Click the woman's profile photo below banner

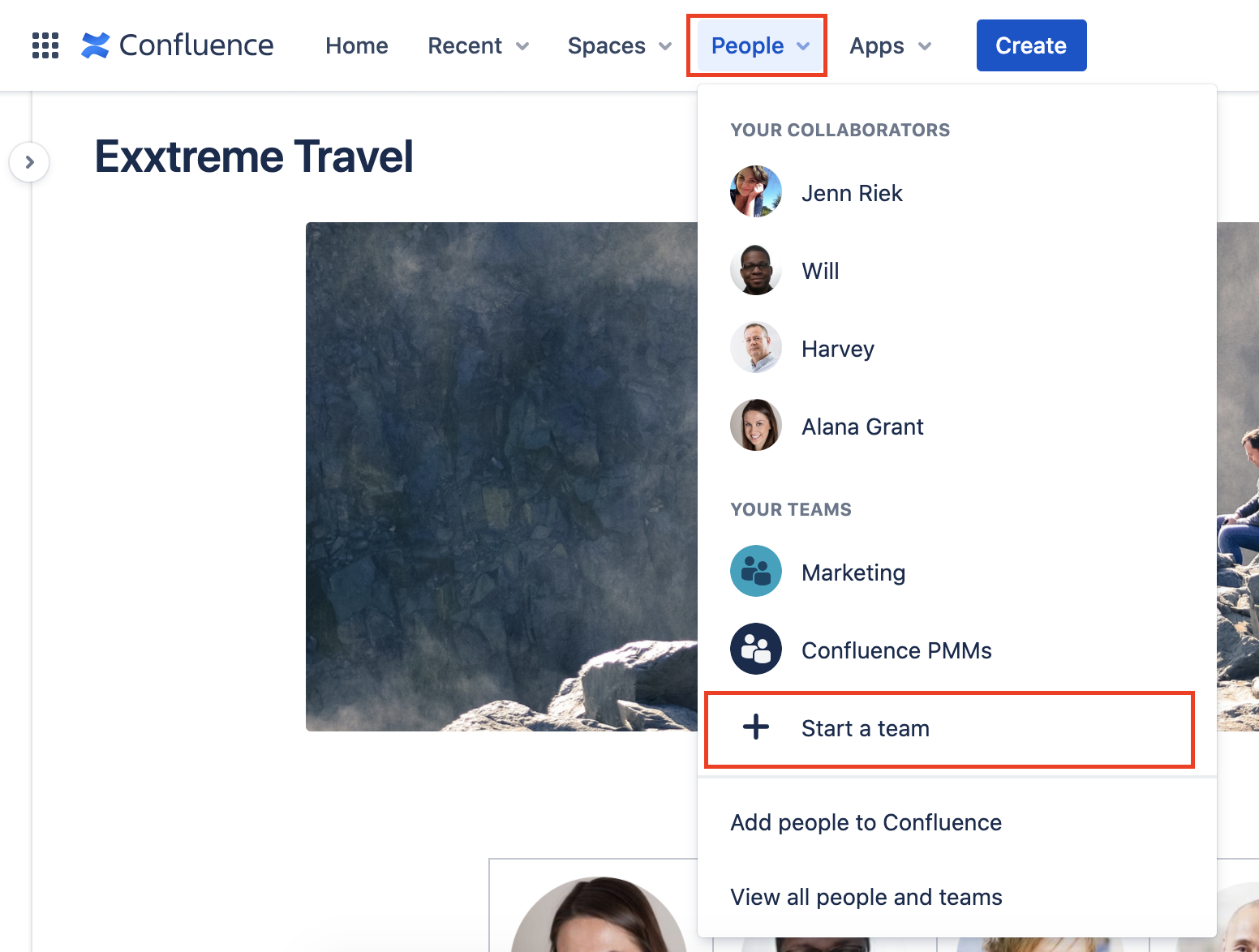(599, 914)
